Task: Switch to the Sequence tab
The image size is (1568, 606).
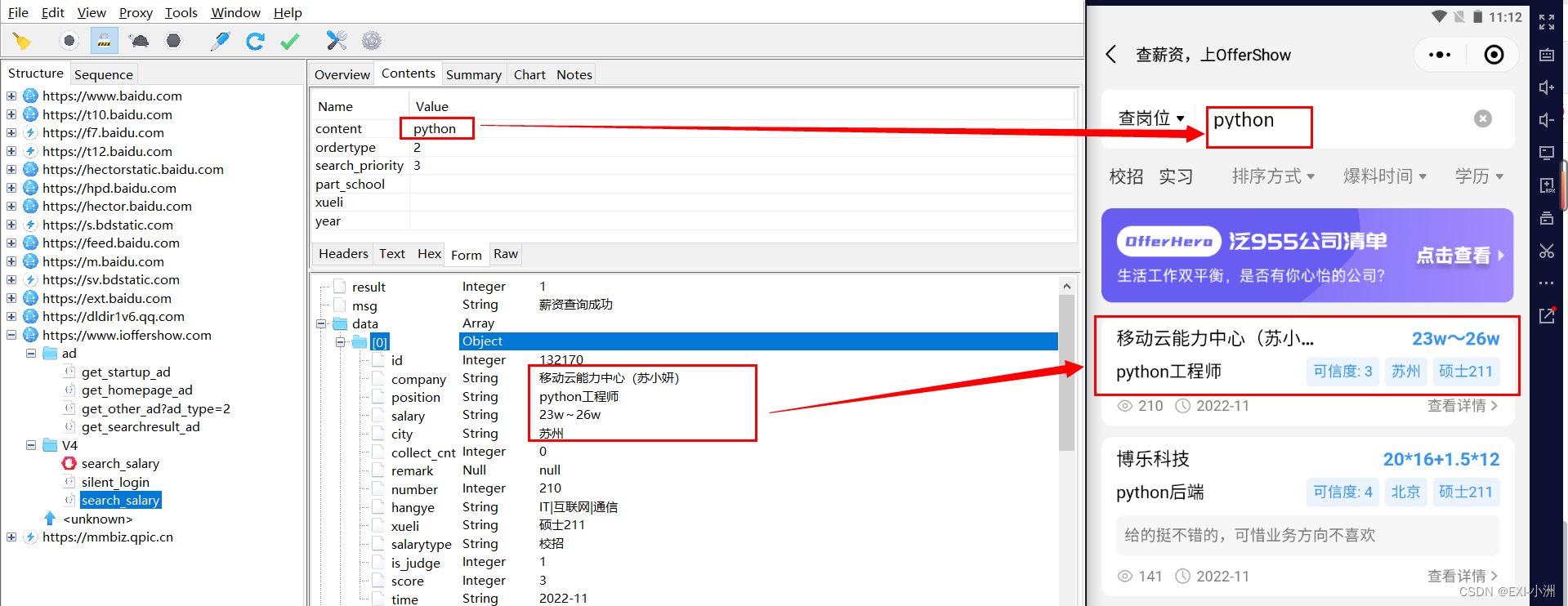Action: 103,74
